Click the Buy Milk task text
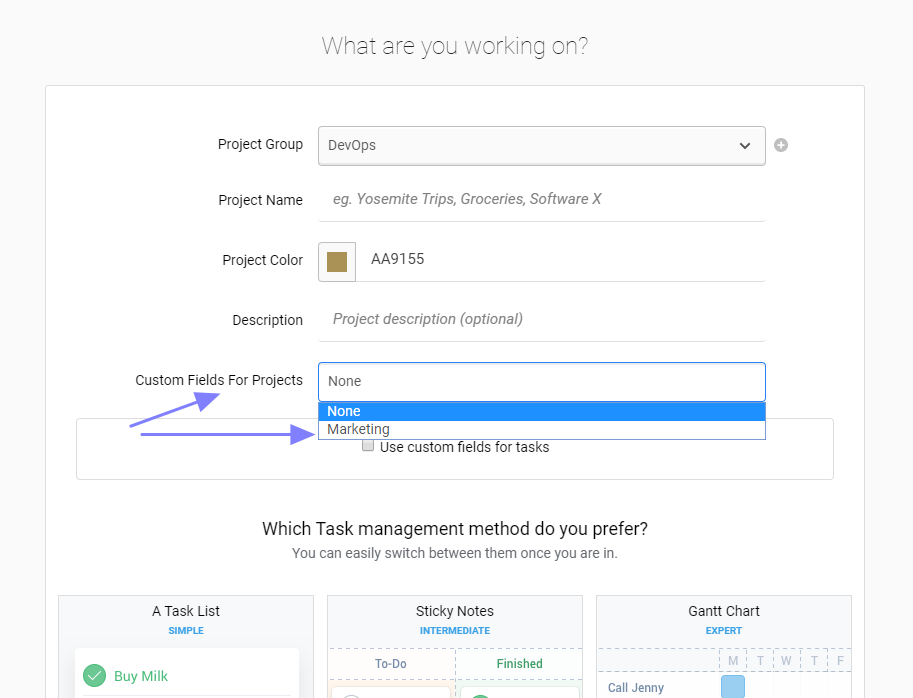913x698 pixels. coord(141,676)
